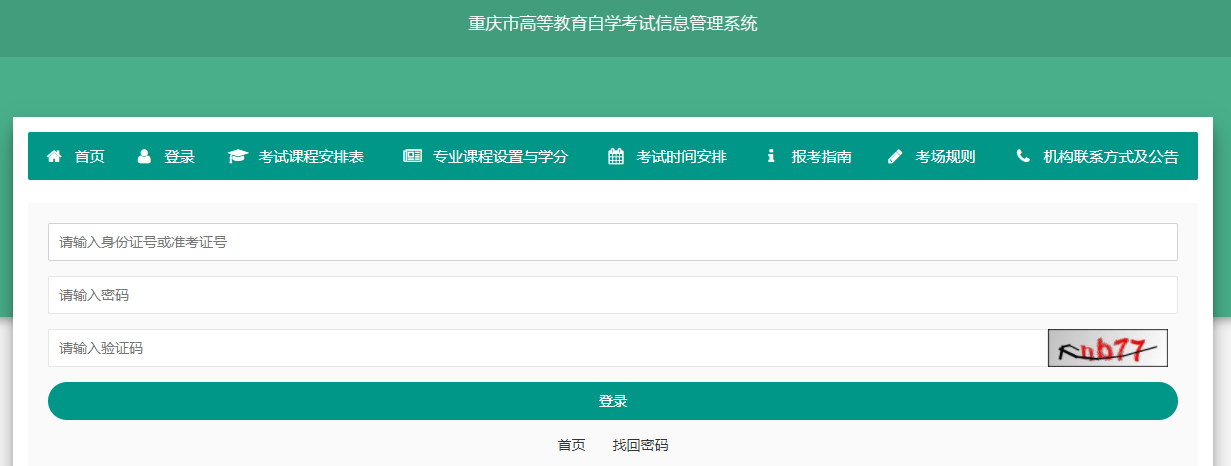Click the home icon beside 首页

point(54,156)
